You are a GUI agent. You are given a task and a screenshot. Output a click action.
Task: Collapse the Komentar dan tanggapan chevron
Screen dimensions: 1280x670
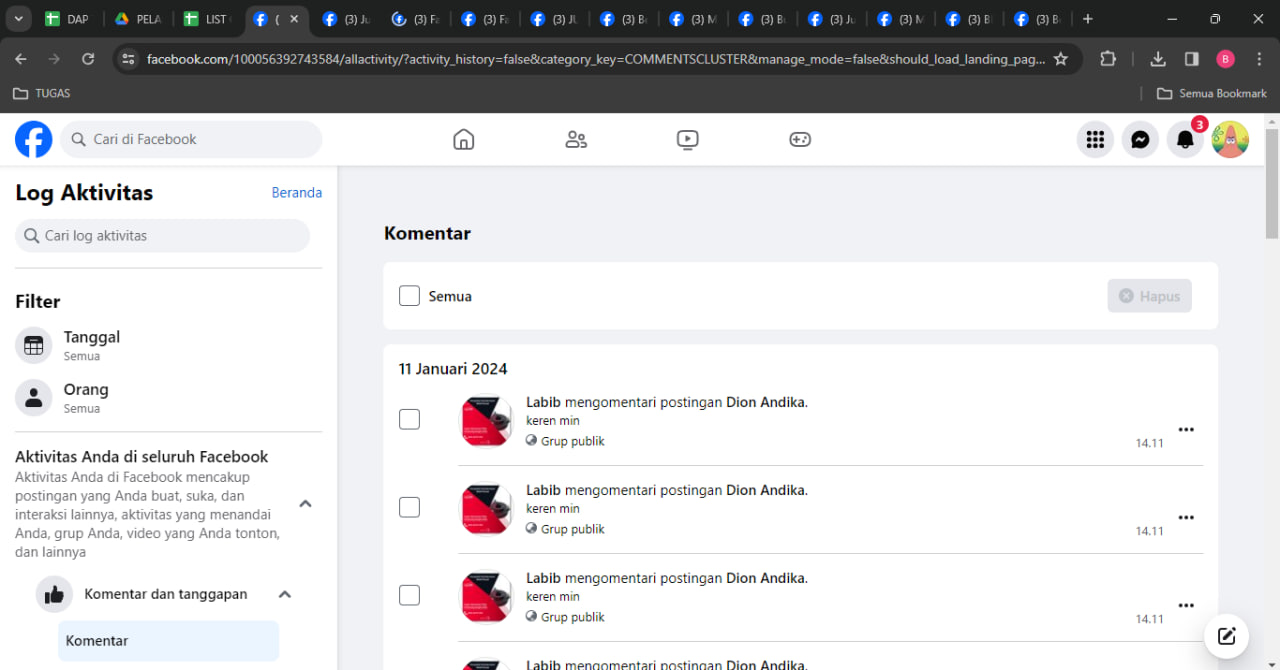[285, 594]
